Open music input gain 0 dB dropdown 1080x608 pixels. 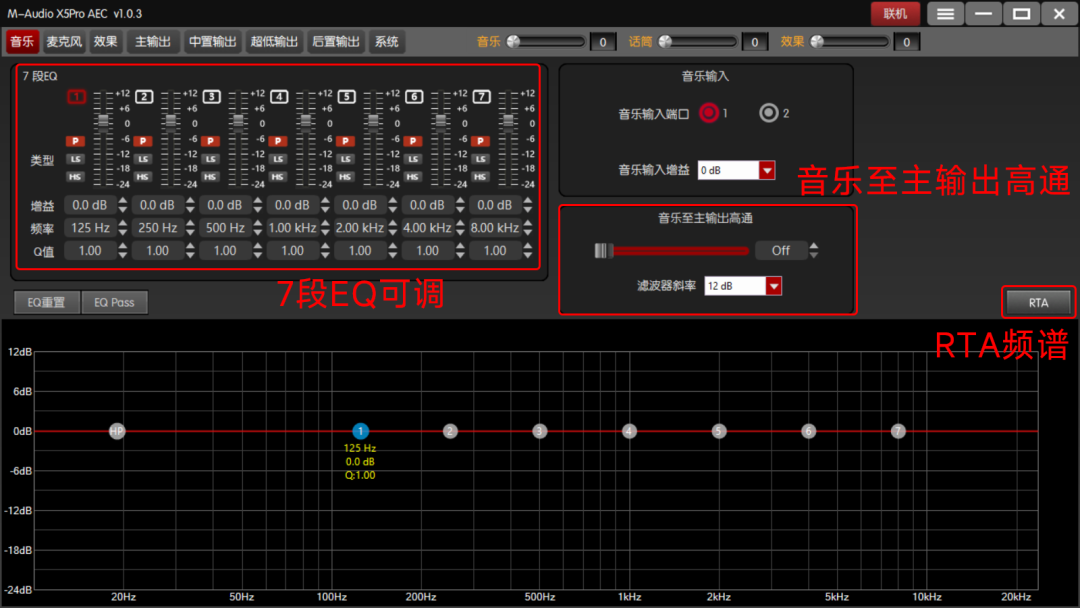(x=767, y=170)
